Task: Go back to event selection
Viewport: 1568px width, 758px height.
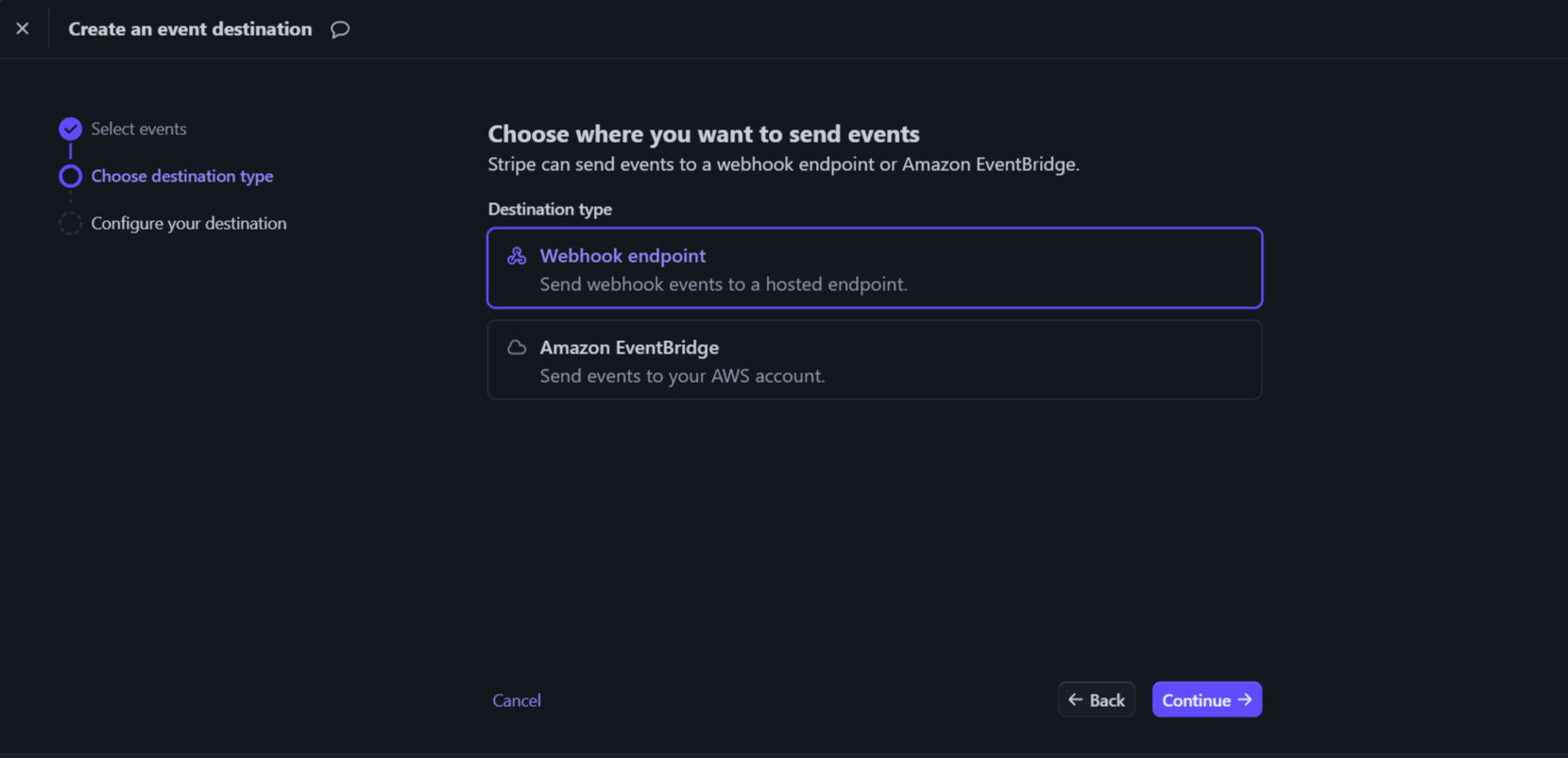Action: (x=1096, y=699)
